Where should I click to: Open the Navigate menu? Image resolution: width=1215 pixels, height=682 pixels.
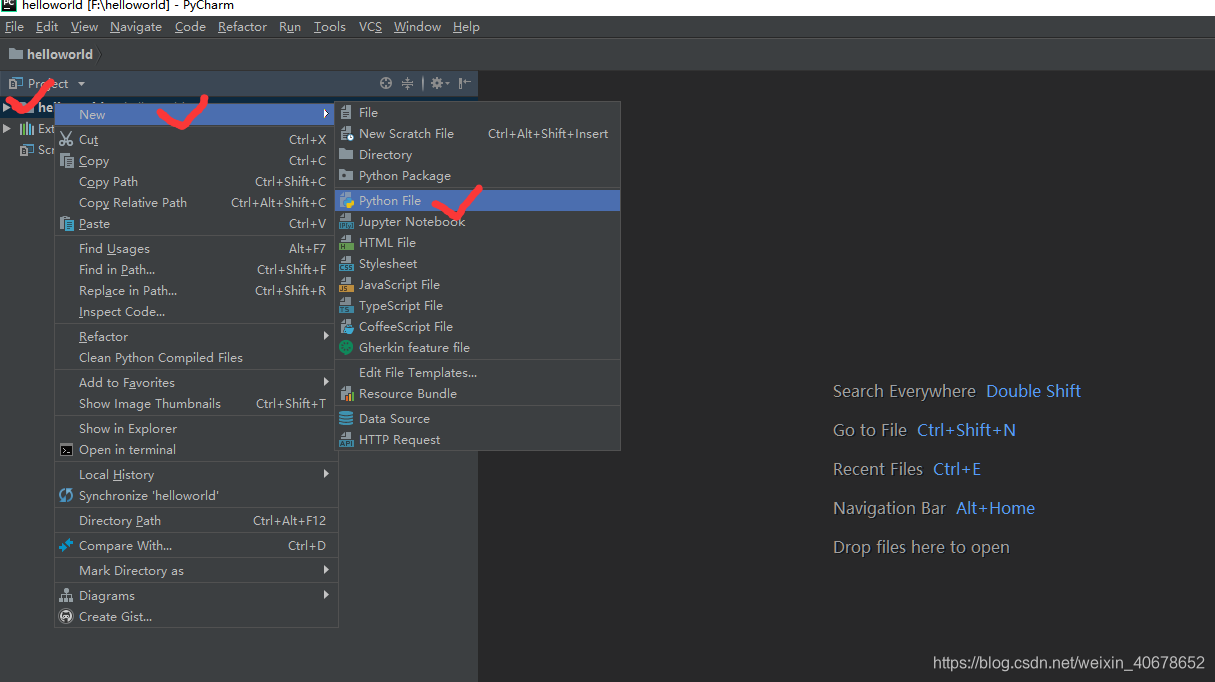point(136,27)
